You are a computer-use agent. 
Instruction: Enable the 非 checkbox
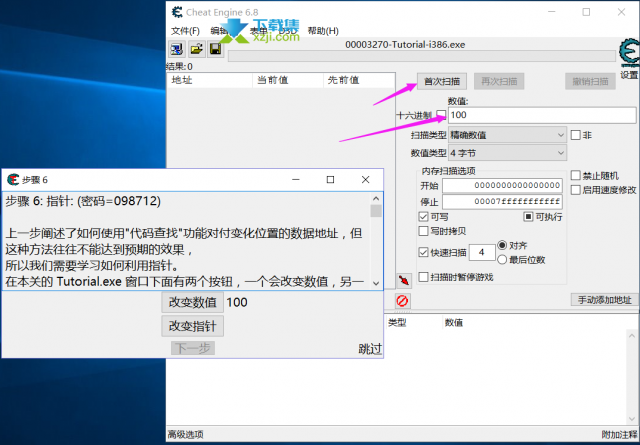point(576,135)
